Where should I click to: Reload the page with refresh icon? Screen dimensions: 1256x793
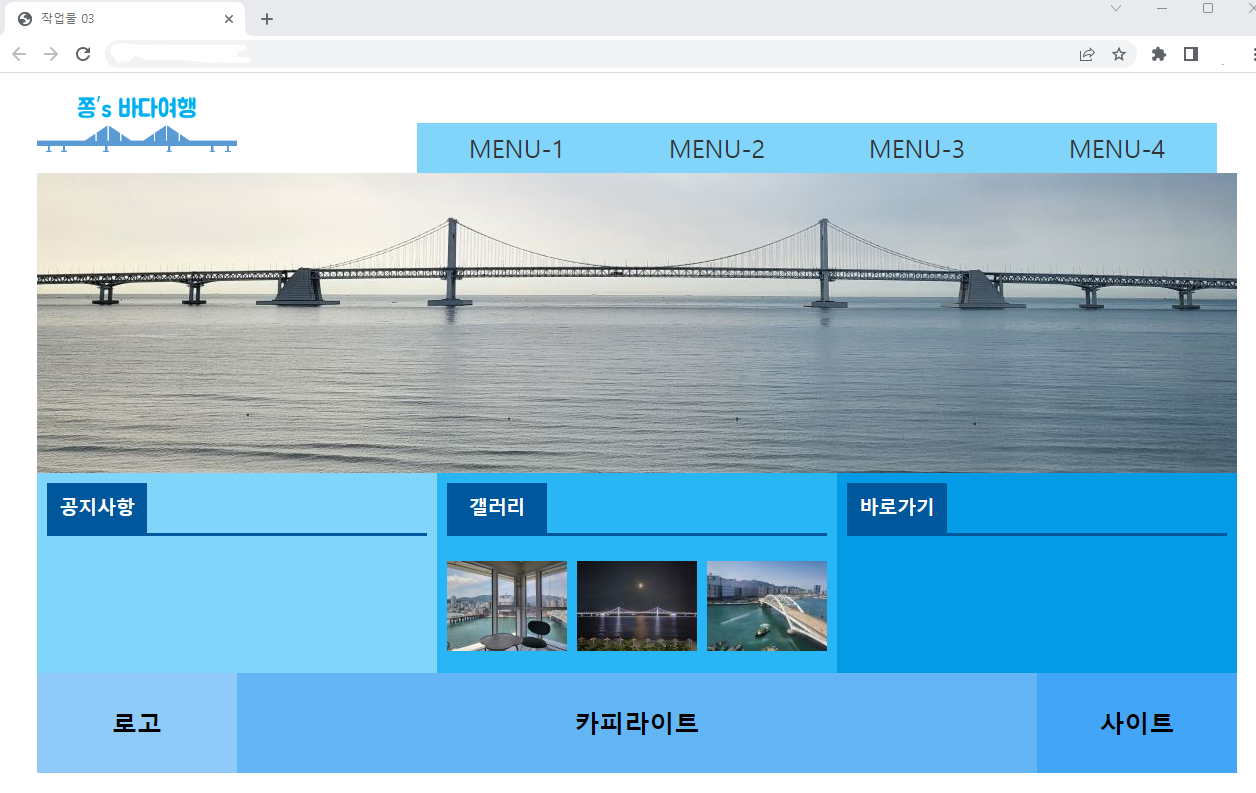(83, 54)
